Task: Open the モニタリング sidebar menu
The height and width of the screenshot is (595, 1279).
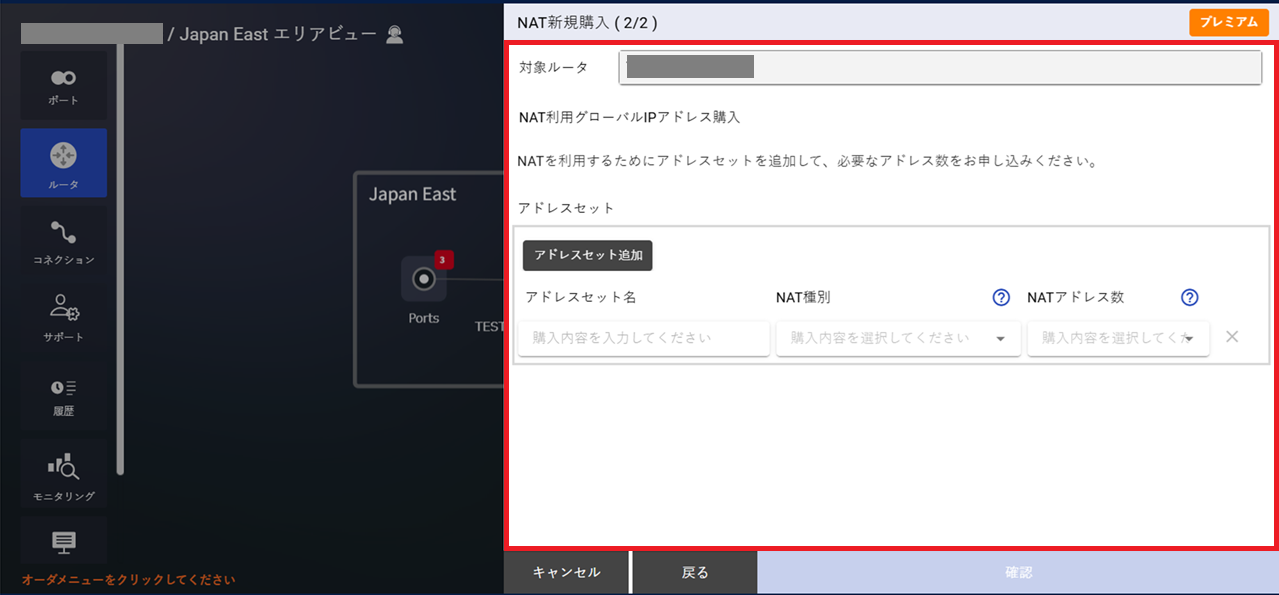Action: pyautogui.click(x=64, y=473)
